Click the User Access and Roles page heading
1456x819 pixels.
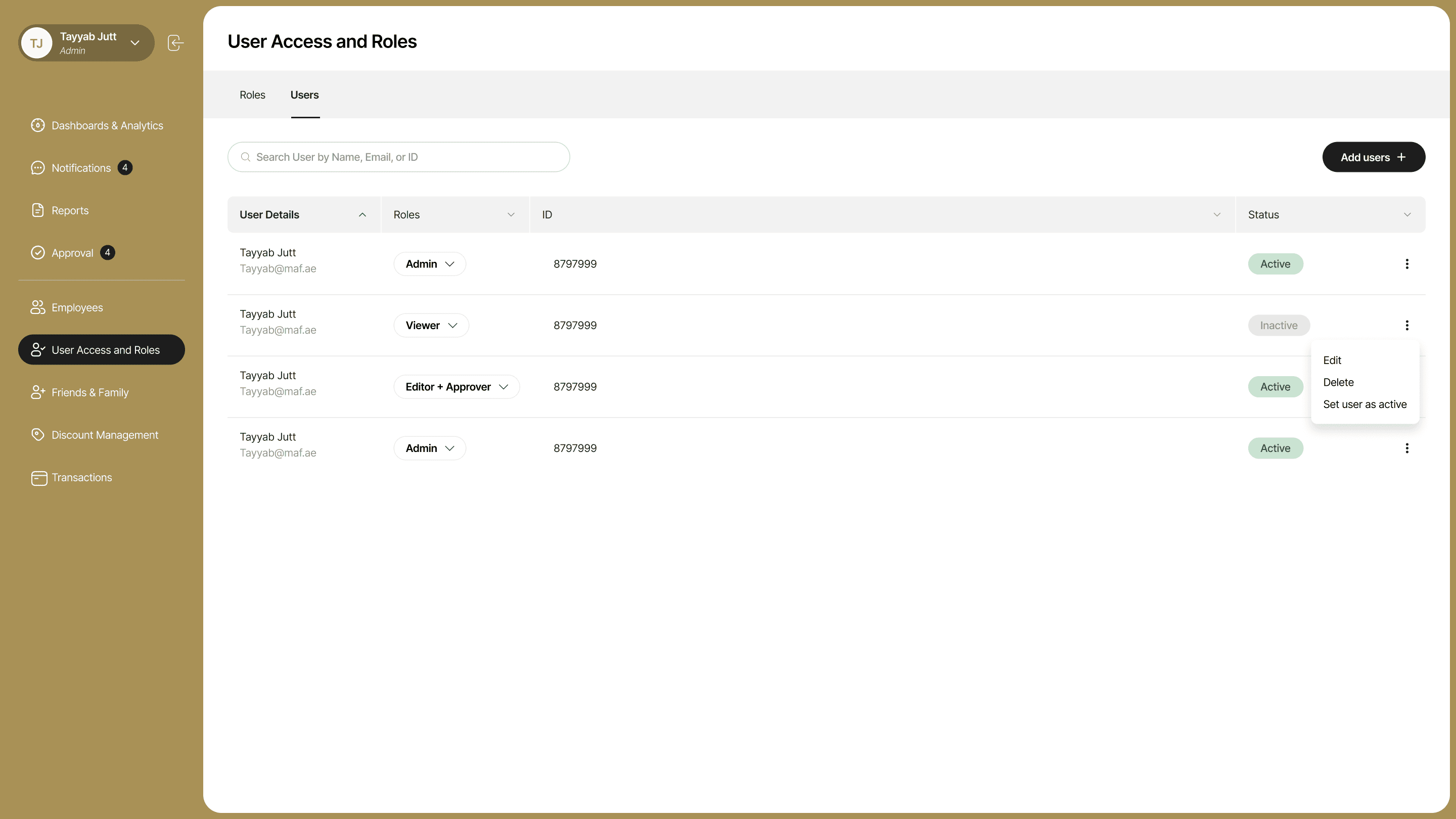(322, 42)
